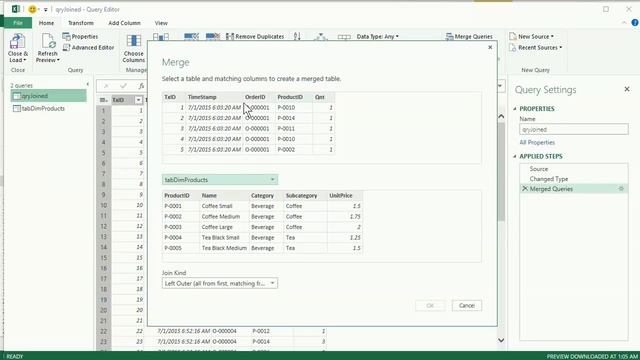Image resolution: width=640 pixels, height=360 pixels.
Task: Click Choose Columns icon
Action: tap(133, 41)
